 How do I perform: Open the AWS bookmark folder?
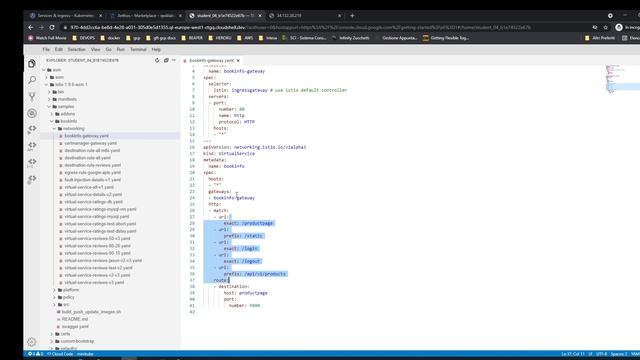[245, 38]
